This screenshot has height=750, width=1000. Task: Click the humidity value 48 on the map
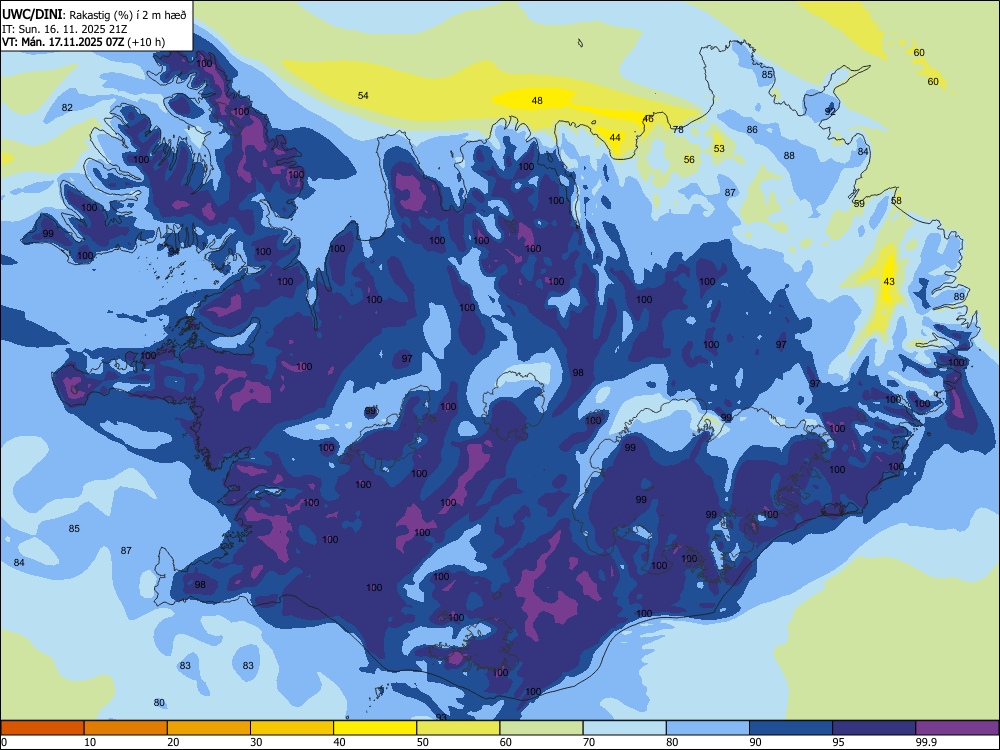[537, 100]
